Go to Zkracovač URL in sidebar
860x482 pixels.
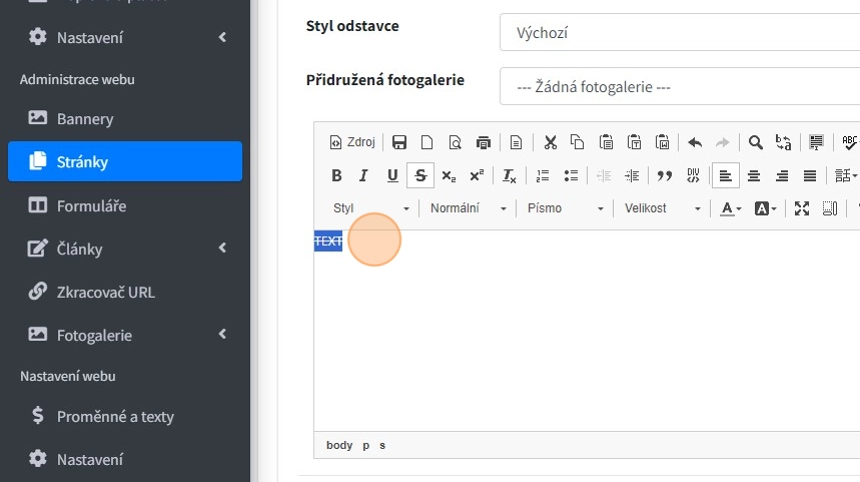click(105, 292)
